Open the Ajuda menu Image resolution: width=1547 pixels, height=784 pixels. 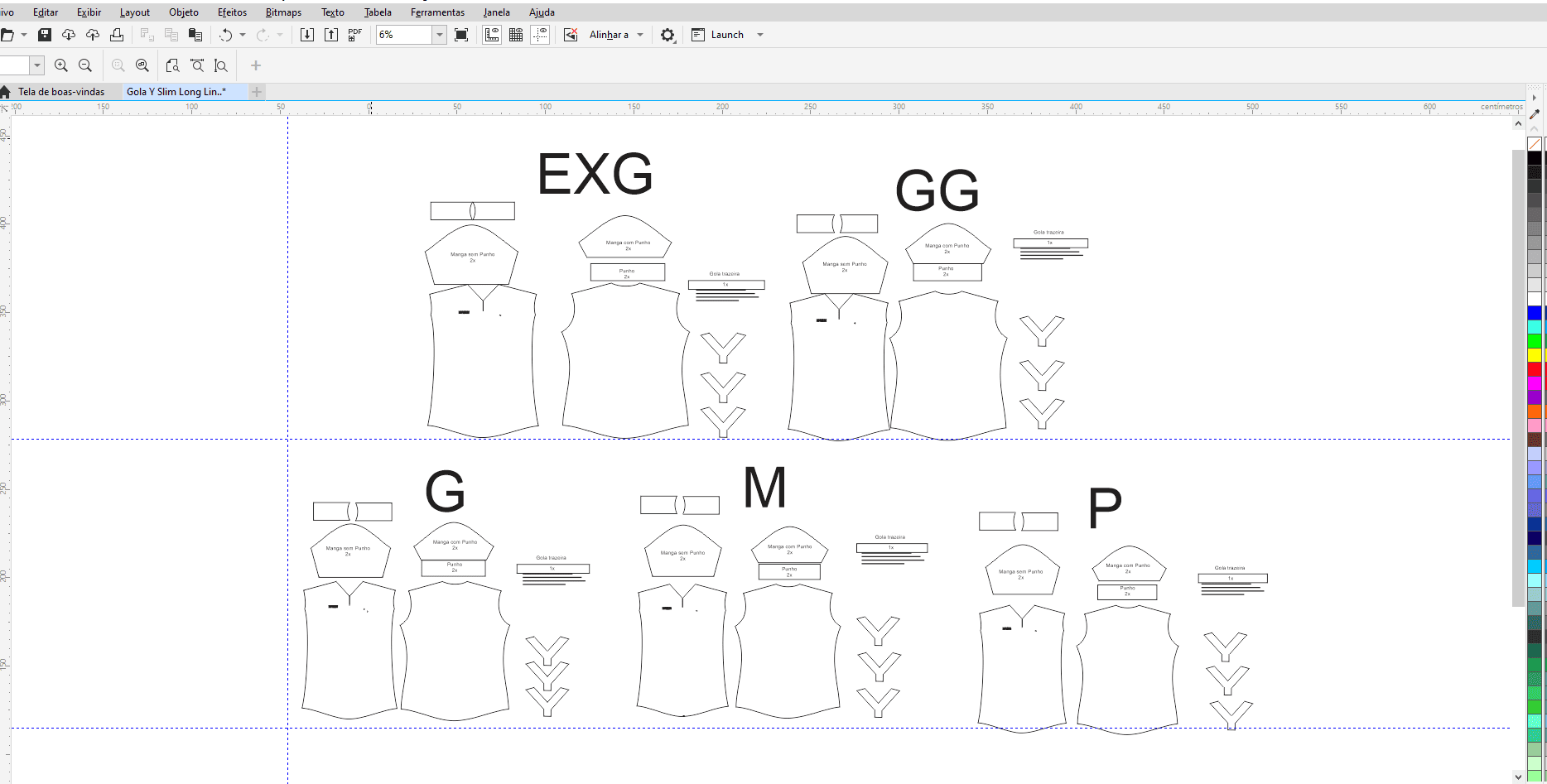pos(542,12)
